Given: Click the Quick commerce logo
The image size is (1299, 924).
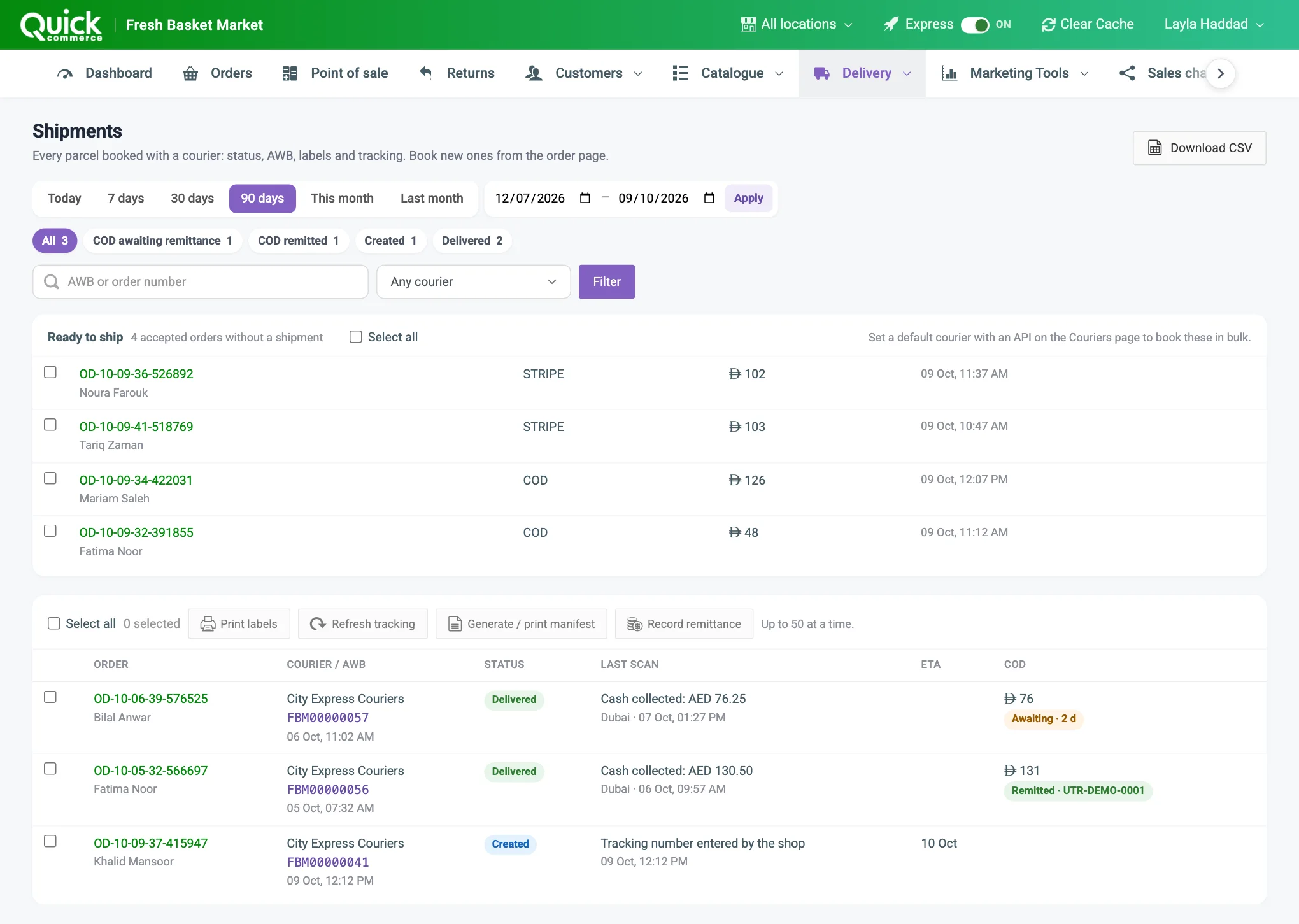Looking at the screenshot, I should (61, 25).
